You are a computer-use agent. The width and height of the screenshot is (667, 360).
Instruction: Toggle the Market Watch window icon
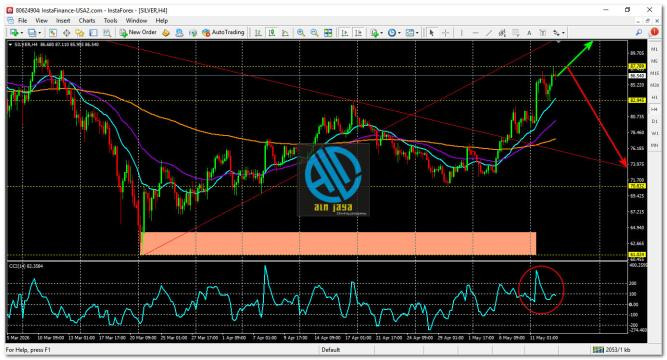pos(53,32)
